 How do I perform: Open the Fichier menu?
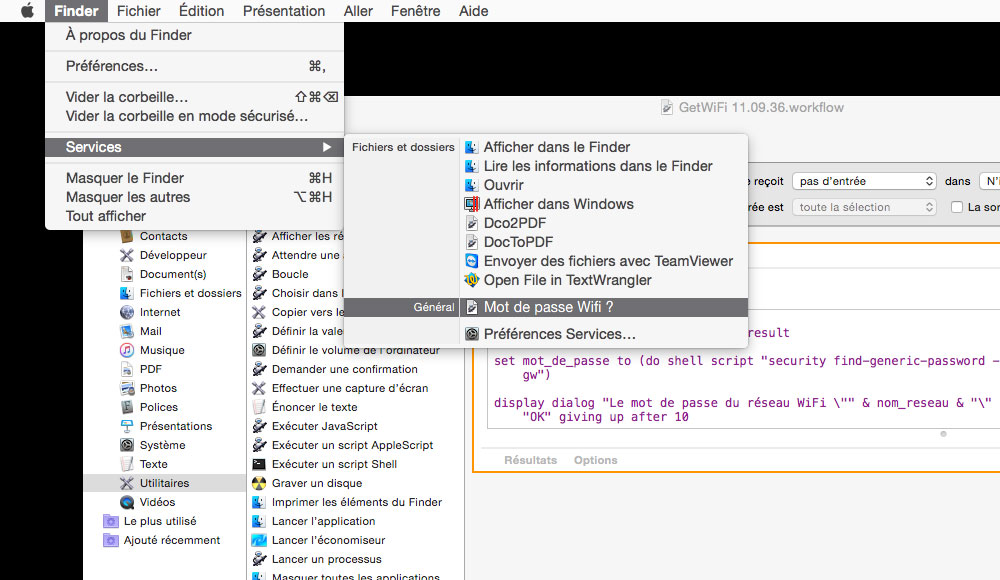[138, 11]
